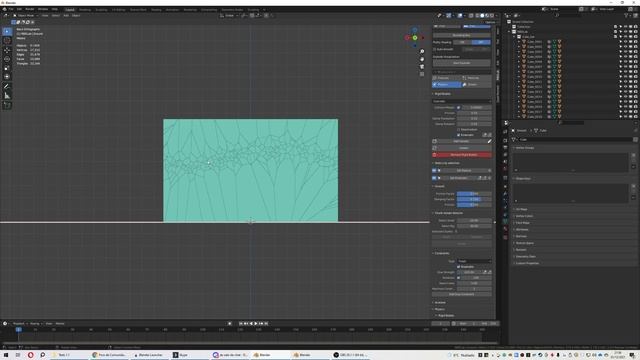Screen dimensions: 640x360
Task: Select the Annotate pencil tool
Action: tap(7, 87)
